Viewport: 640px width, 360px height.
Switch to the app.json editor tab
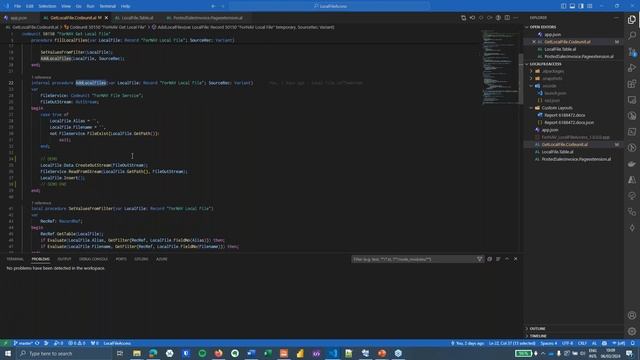pos(19,18)
